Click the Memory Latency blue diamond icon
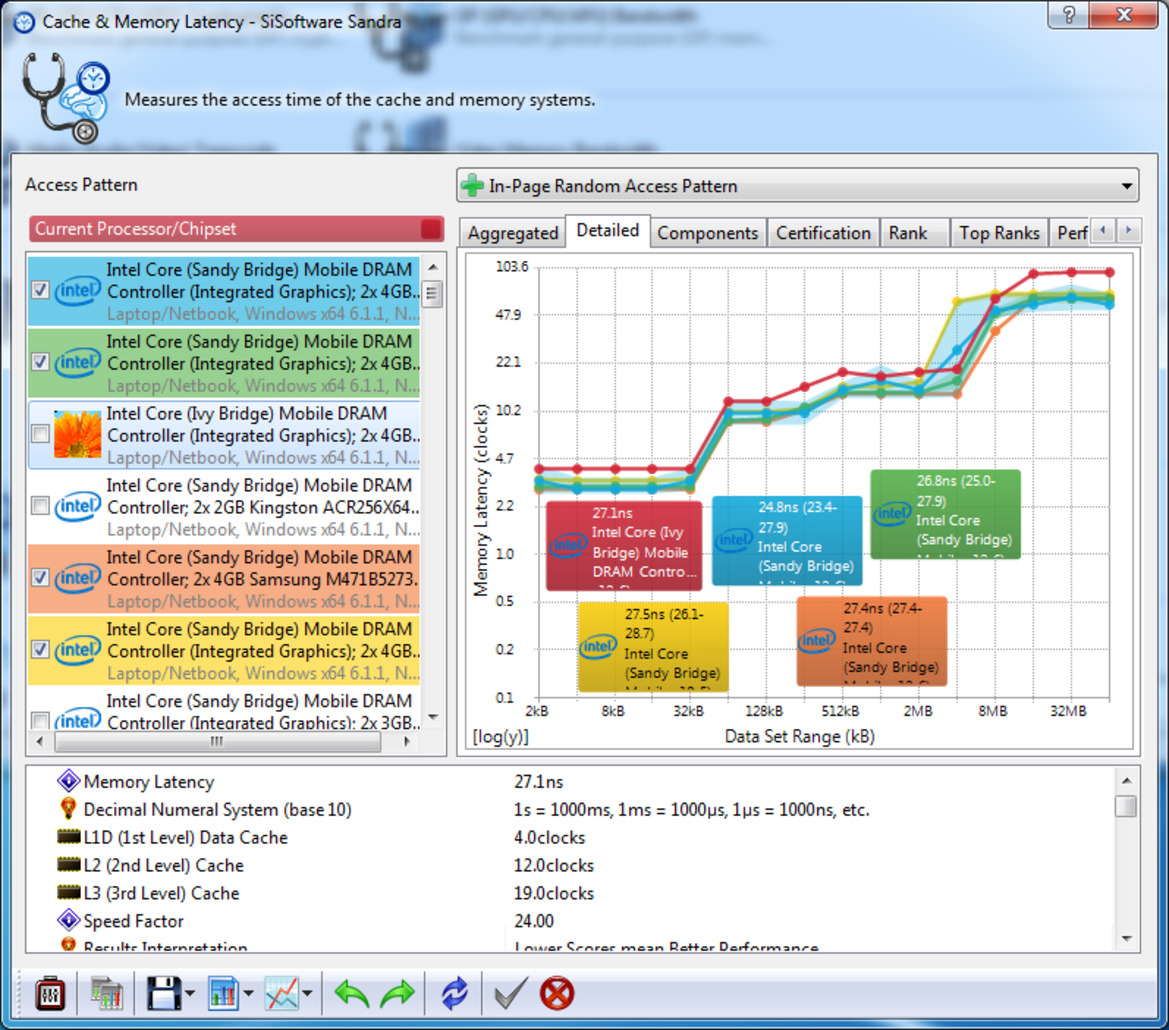Screen dimensions: 1169x1030 coord(69,780)
